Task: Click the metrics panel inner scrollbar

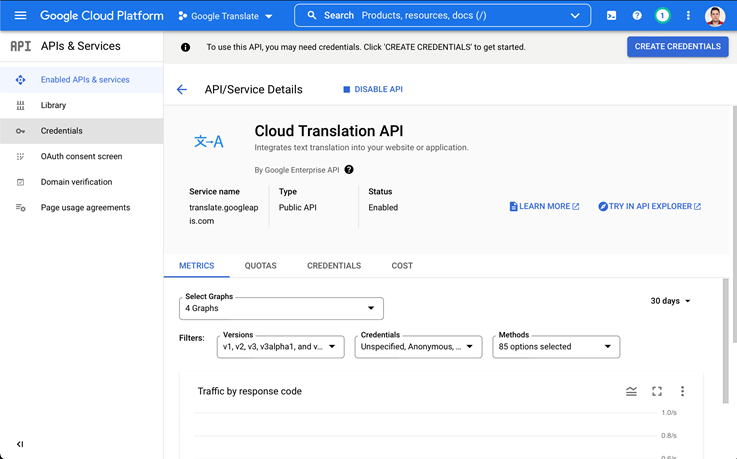Action: point(726,341)
